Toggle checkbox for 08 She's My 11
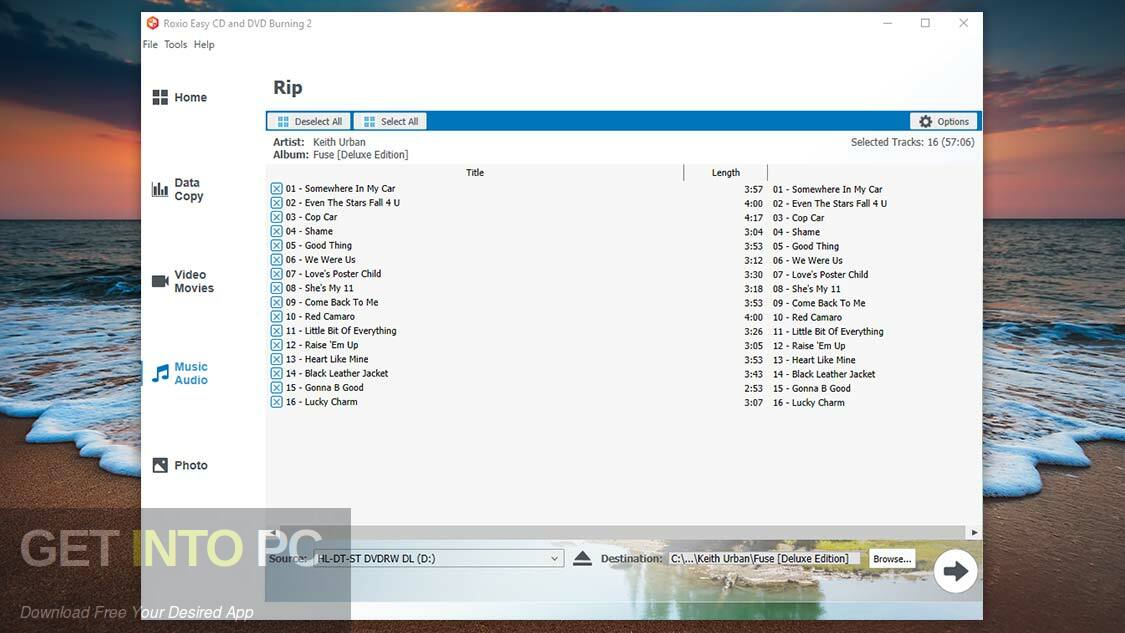Viewport: 1125px width, 633px height. [x=276, y=288]
